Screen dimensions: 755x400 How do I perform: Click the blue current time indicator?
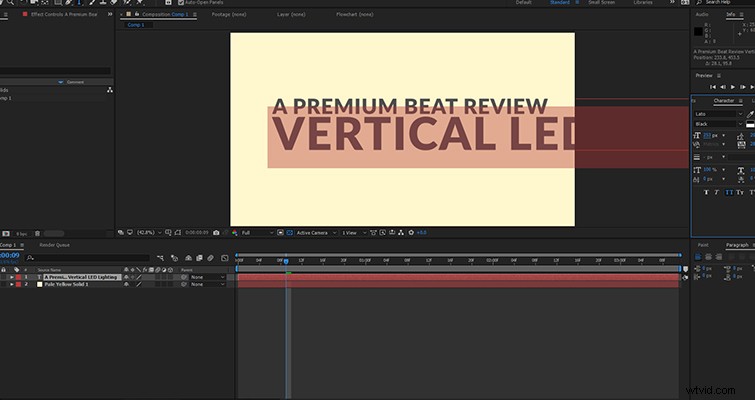[x=286, y=261]
